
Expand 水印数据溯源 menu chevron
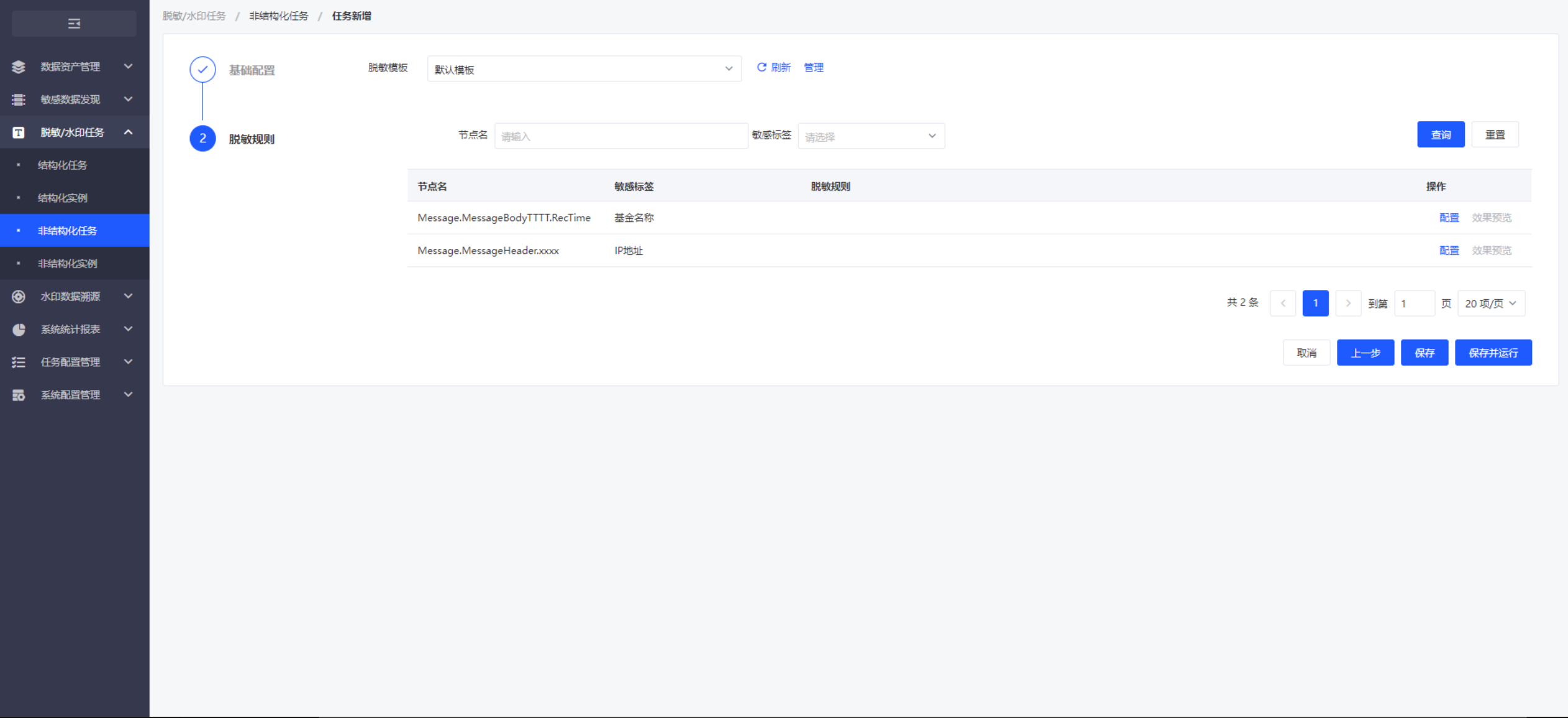click(x=128, y=296)
